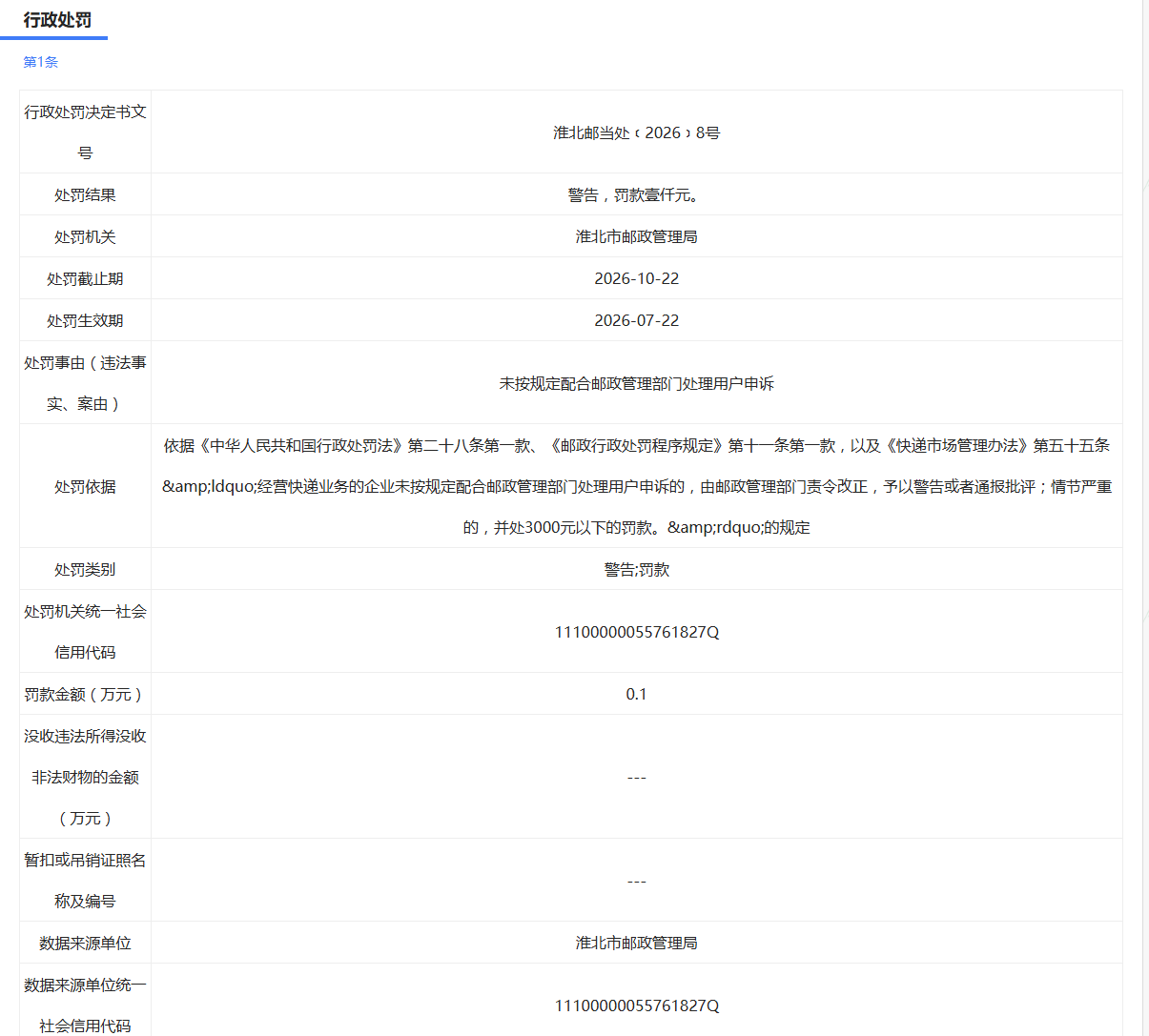Select credit code in 数据来源单位统一社会信用代码 row
This screenshot has width=1149, height=1036.
[636, 1006]
